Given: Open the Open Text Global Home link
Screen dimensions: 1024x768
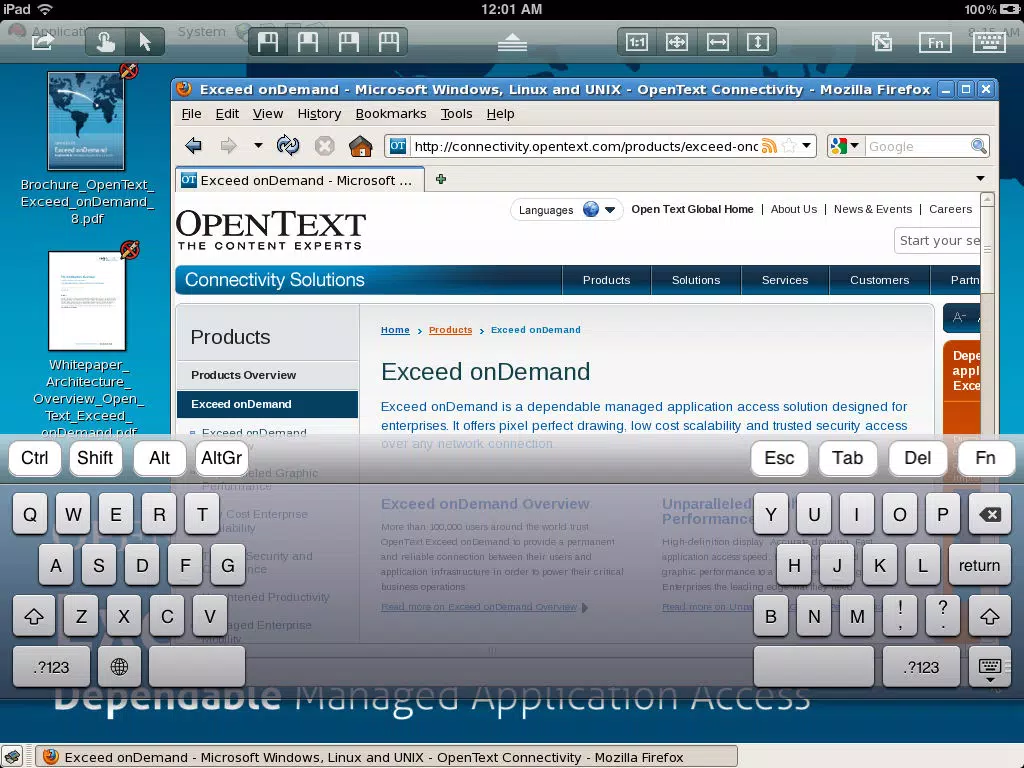Looking at the screenshot, I should click(x=692, y=209).
